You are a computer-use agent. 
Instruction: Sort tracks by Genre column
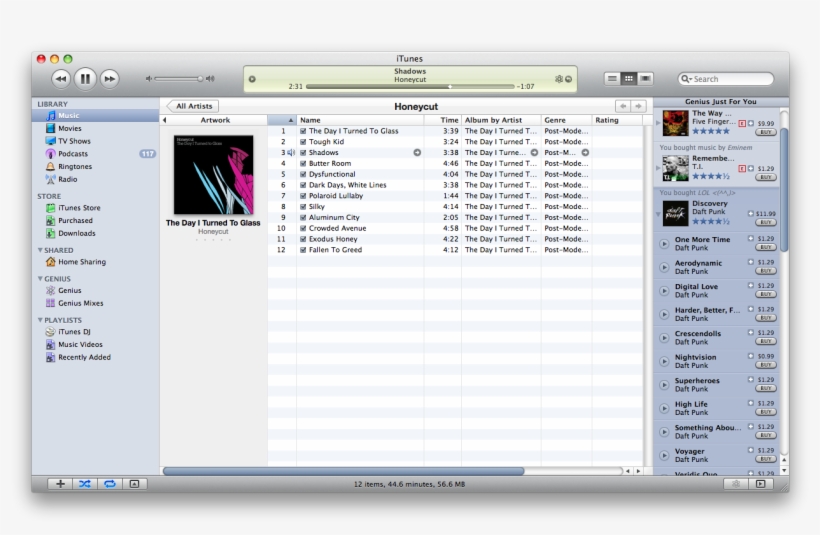click(x=566, y=120)
